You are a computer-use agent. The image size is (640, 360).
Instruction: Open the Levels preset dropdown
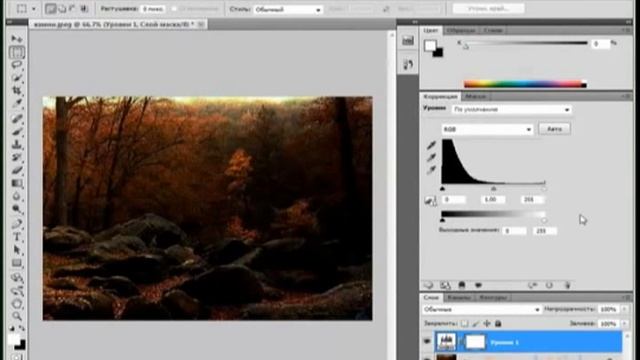point(511,109)
